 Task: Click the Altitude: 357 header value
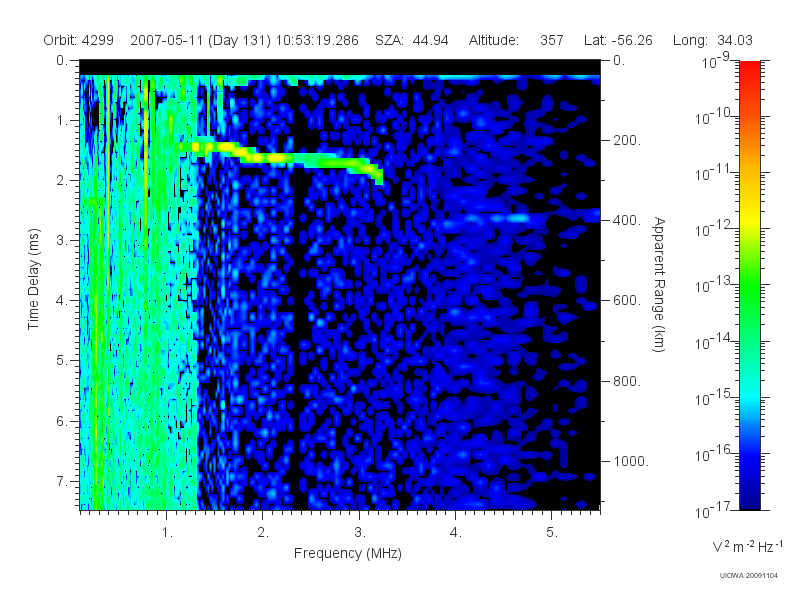coord(516,40)
